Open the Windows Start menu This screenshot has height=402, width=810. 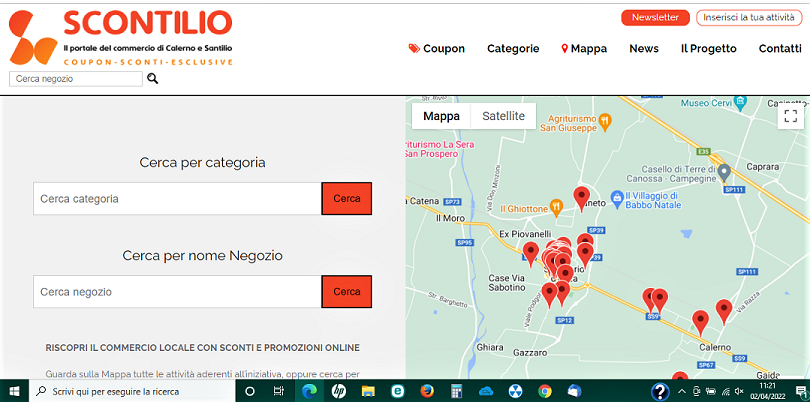pos(14,391)
